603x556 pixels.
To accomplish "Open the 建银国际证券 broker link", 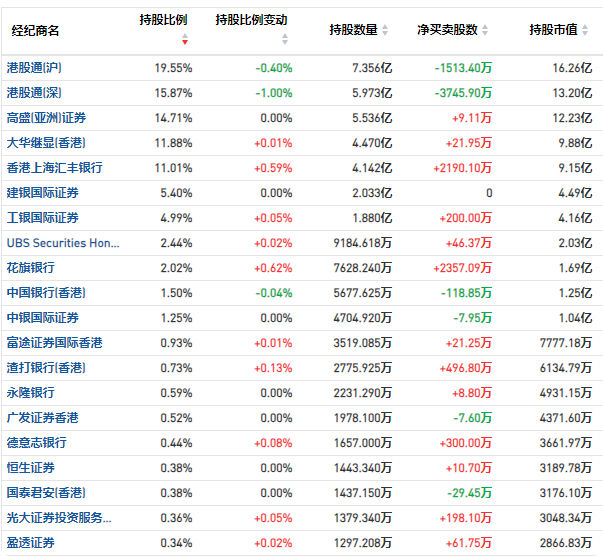I will (x=43, y=193).
